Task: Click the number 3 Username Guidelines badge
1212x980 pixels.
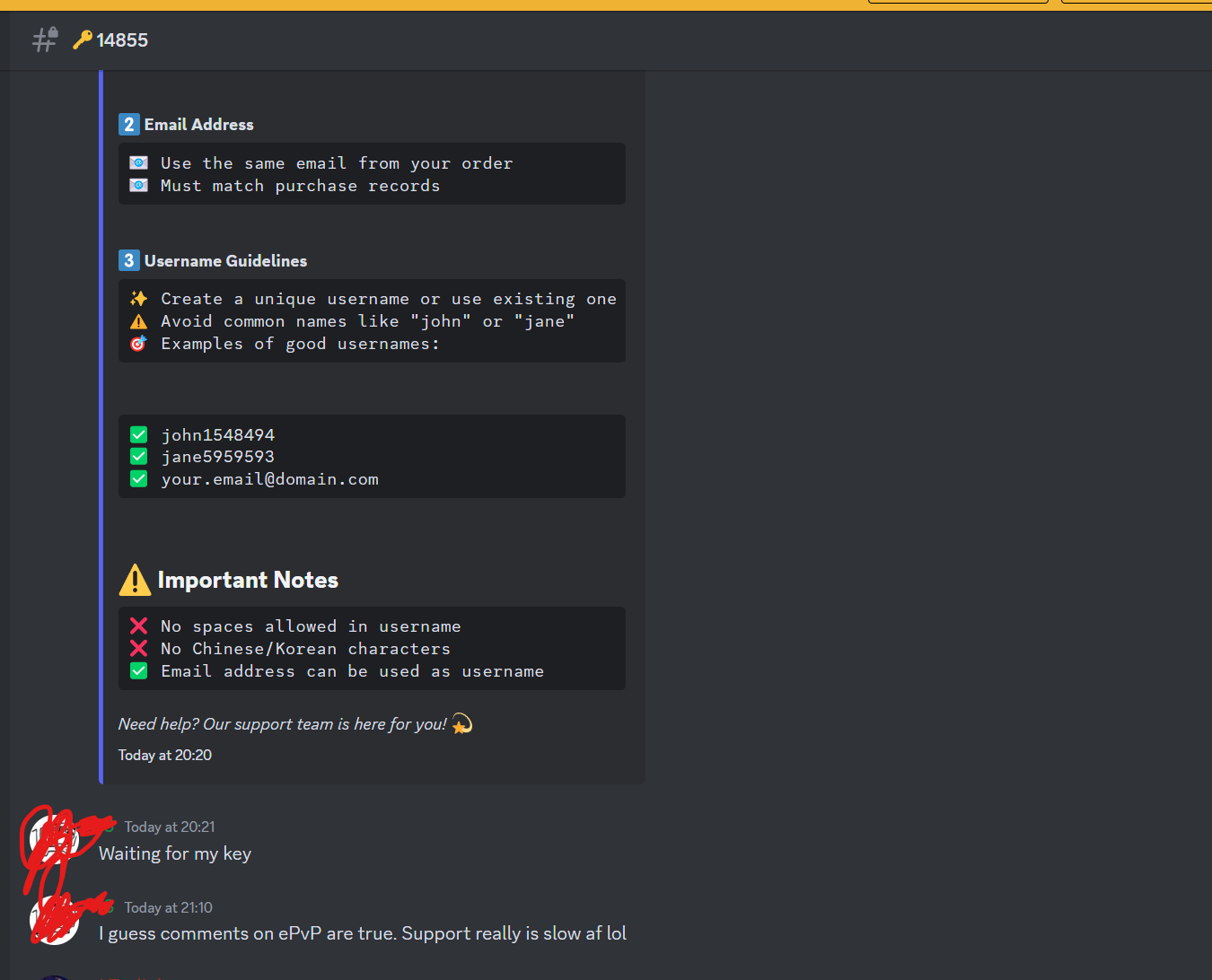Action: coord(128,260)
